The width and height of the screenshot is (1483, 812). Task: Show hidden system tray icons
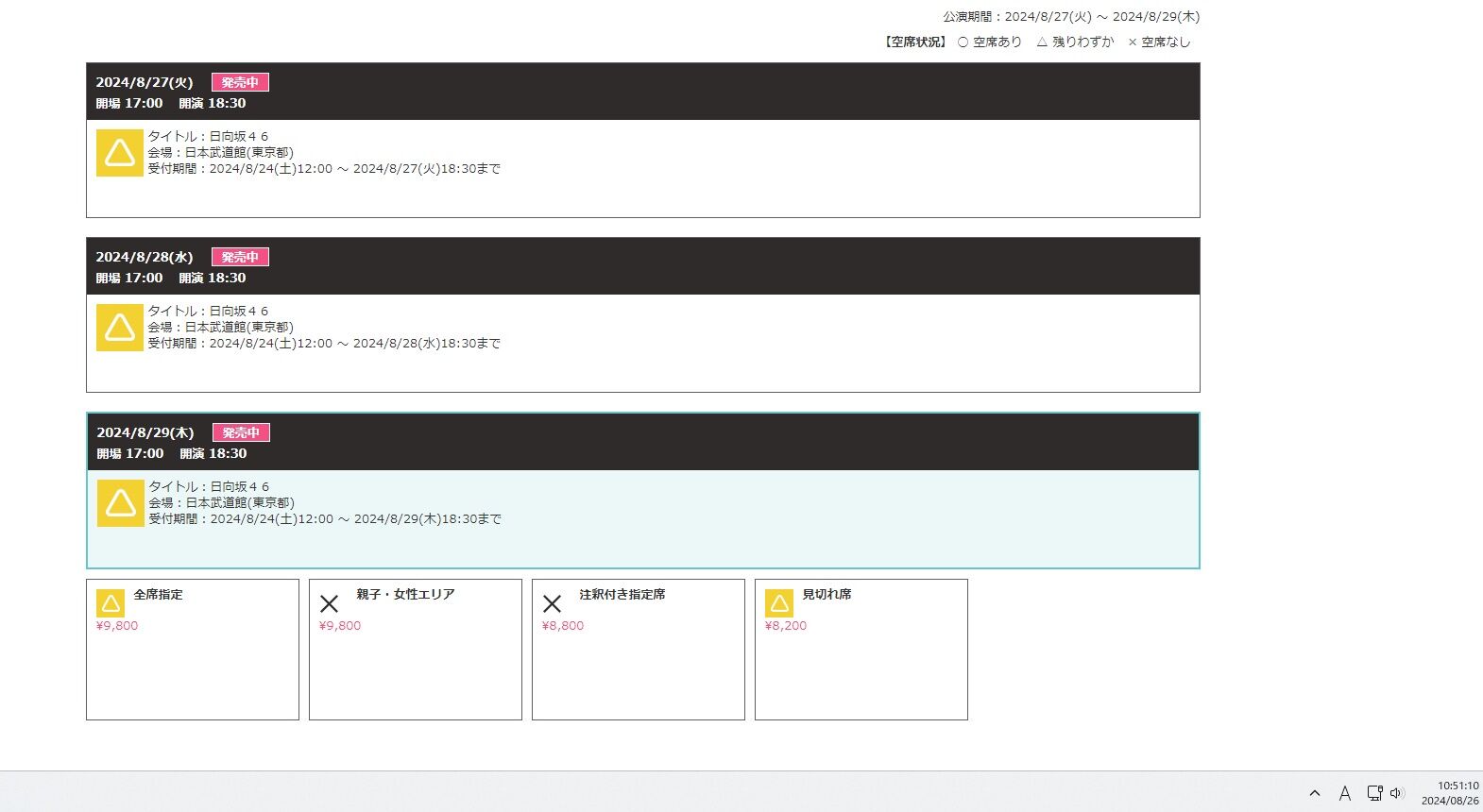[x=1315, y=793]
